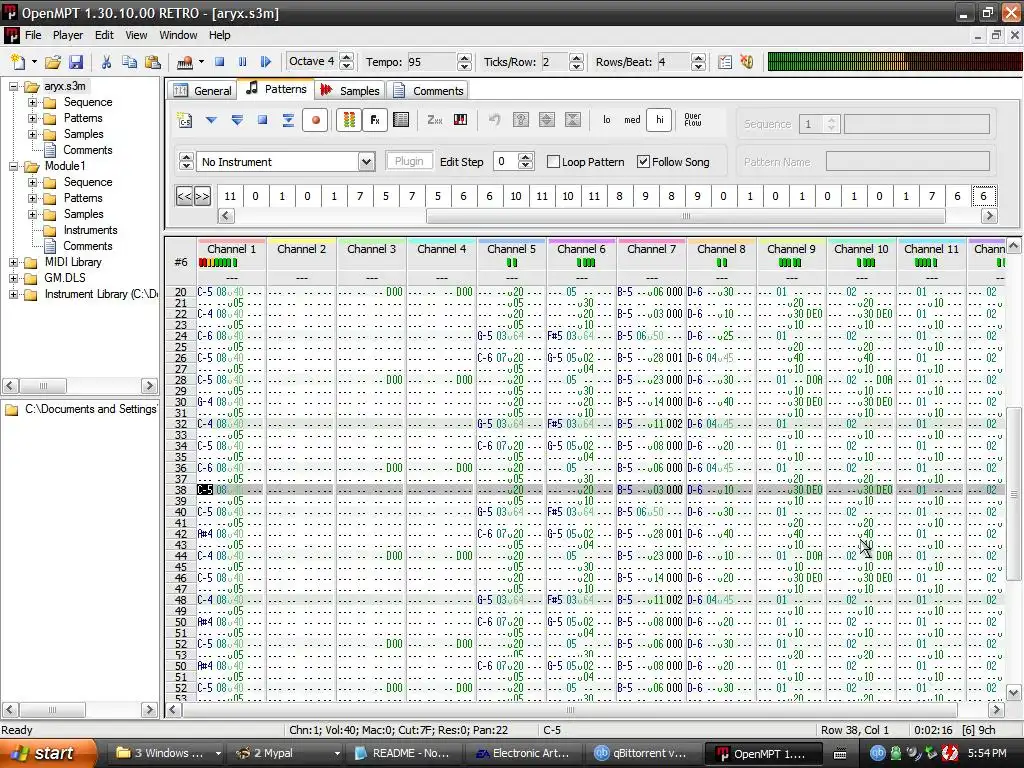The width and height of the screenshot is (1024, 768).
Task: Switch to the Comments tab
Action: [x=428, y=91]
